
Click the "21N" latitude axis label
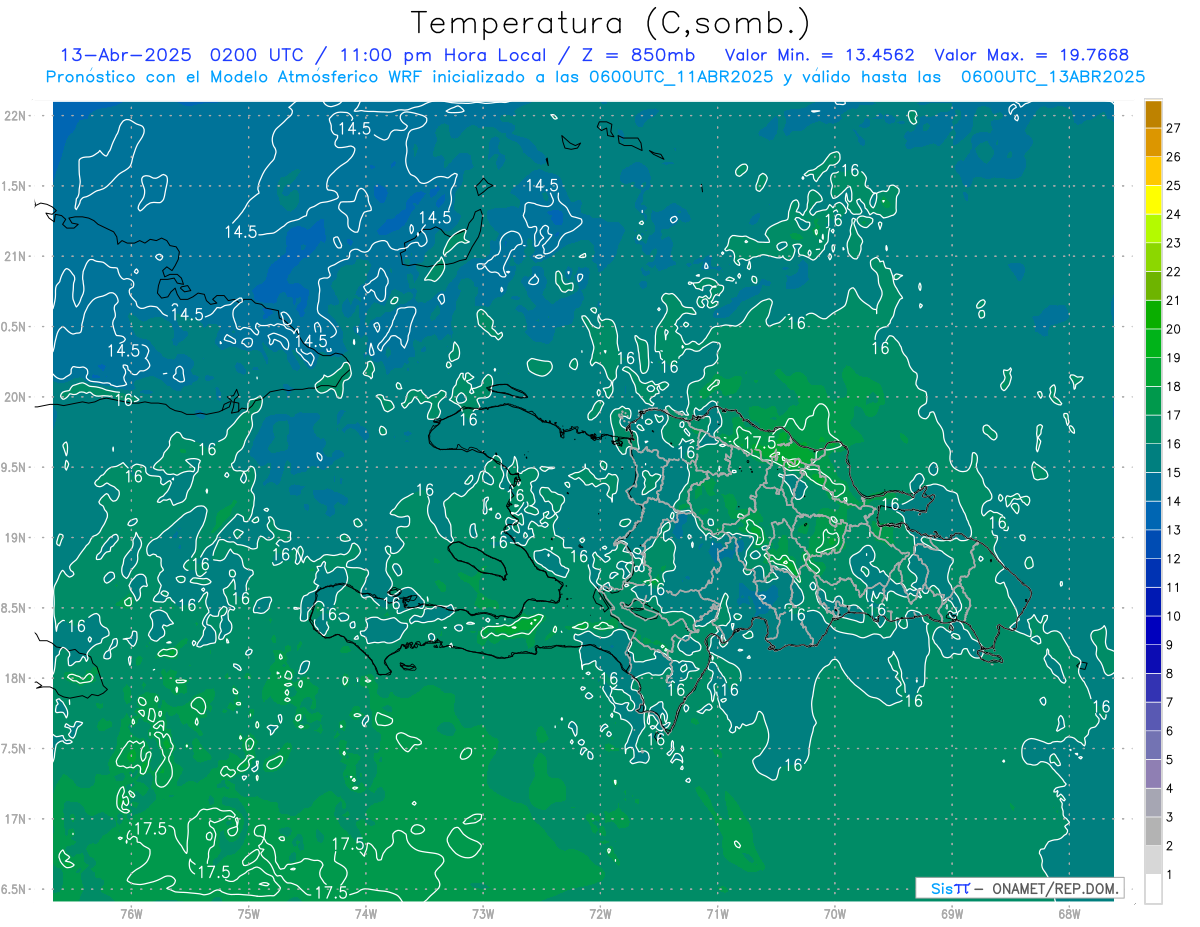pyautogui.click(x=15, y=256)
